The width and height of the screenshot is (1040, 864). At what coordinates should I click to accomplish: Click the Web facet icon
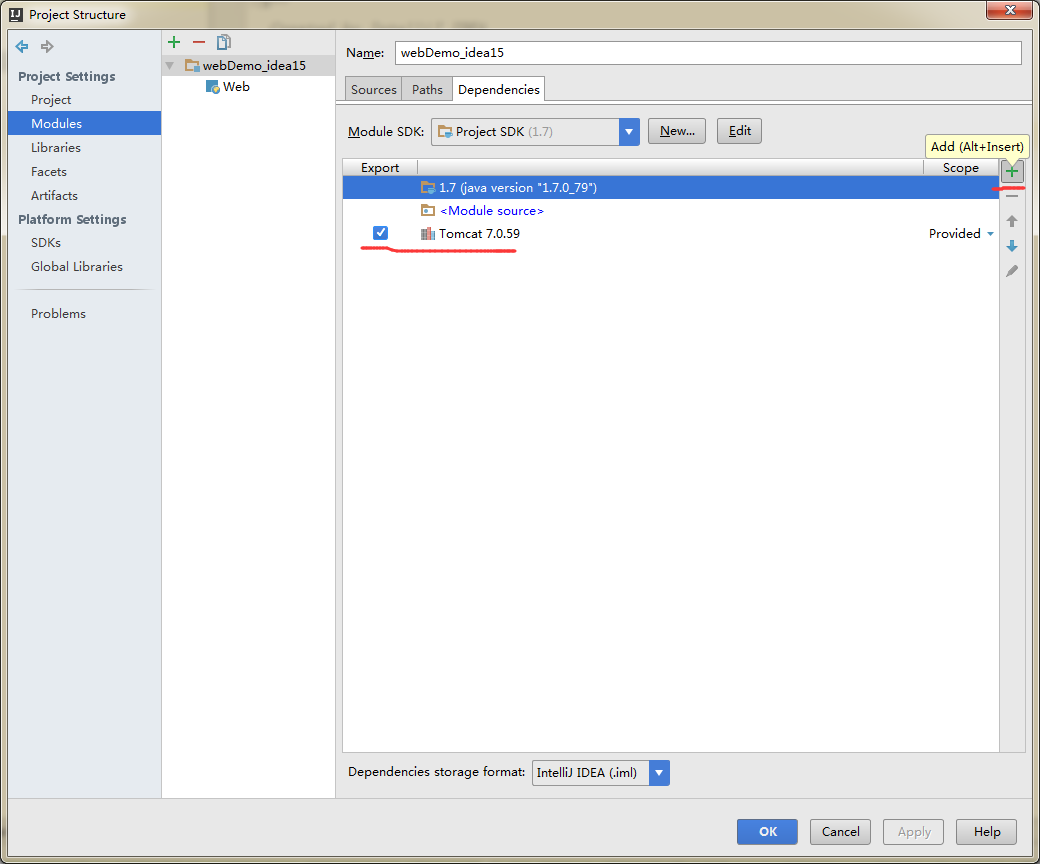point(212,87)
